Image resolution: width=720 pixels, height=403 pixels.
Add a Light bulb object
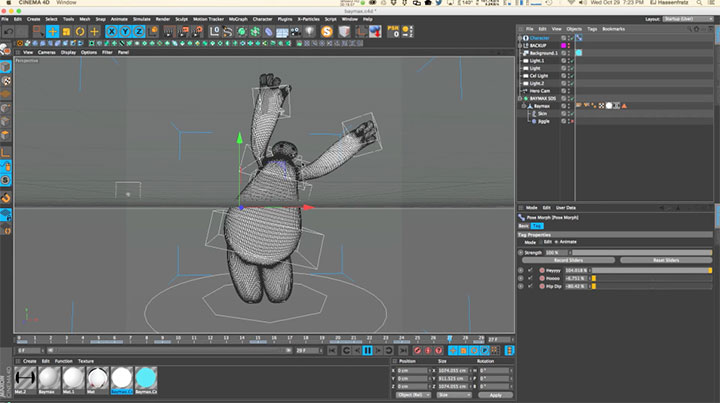309,32
